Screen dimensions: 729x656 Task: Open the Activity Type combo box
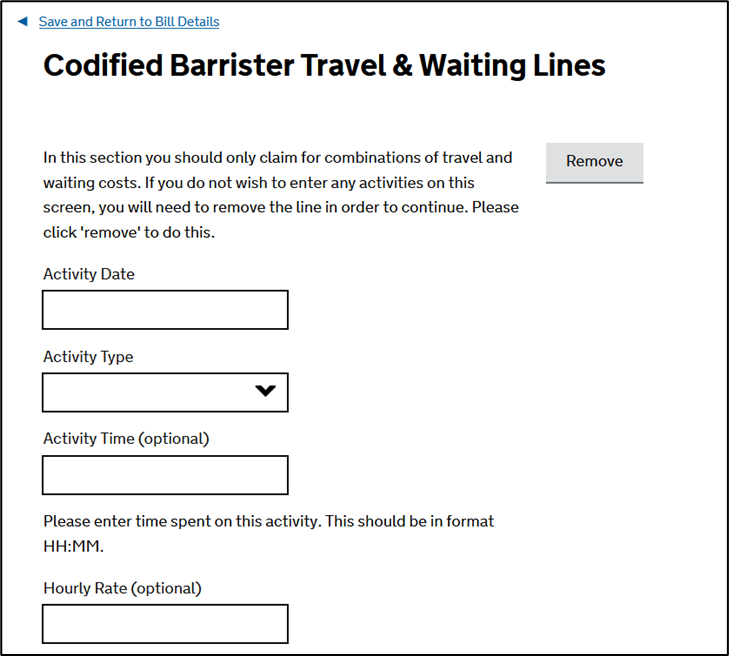click(x=165, y=392)
